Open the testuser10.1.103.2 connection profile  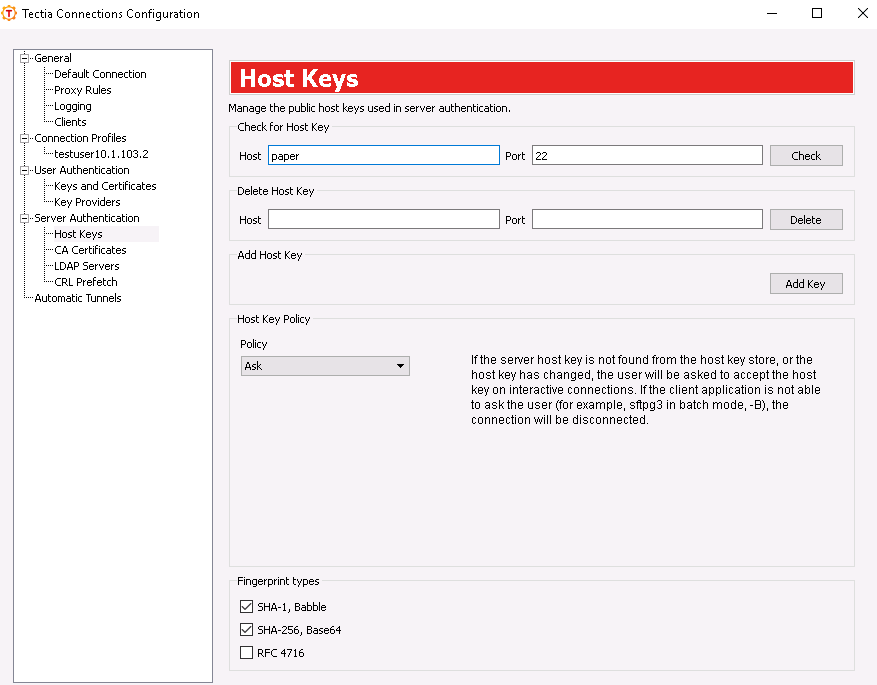pyautogui.click(x=101, y=154)
